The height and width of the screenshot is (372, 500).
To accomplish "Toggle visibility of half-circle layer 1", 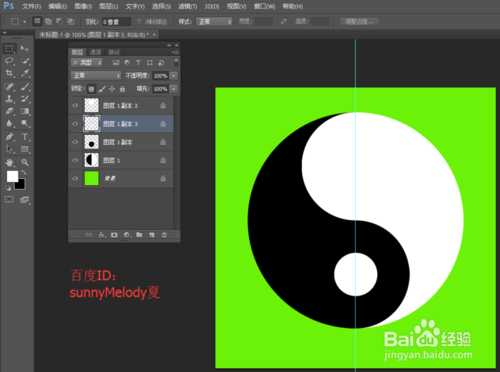I will tap(75, 160).
